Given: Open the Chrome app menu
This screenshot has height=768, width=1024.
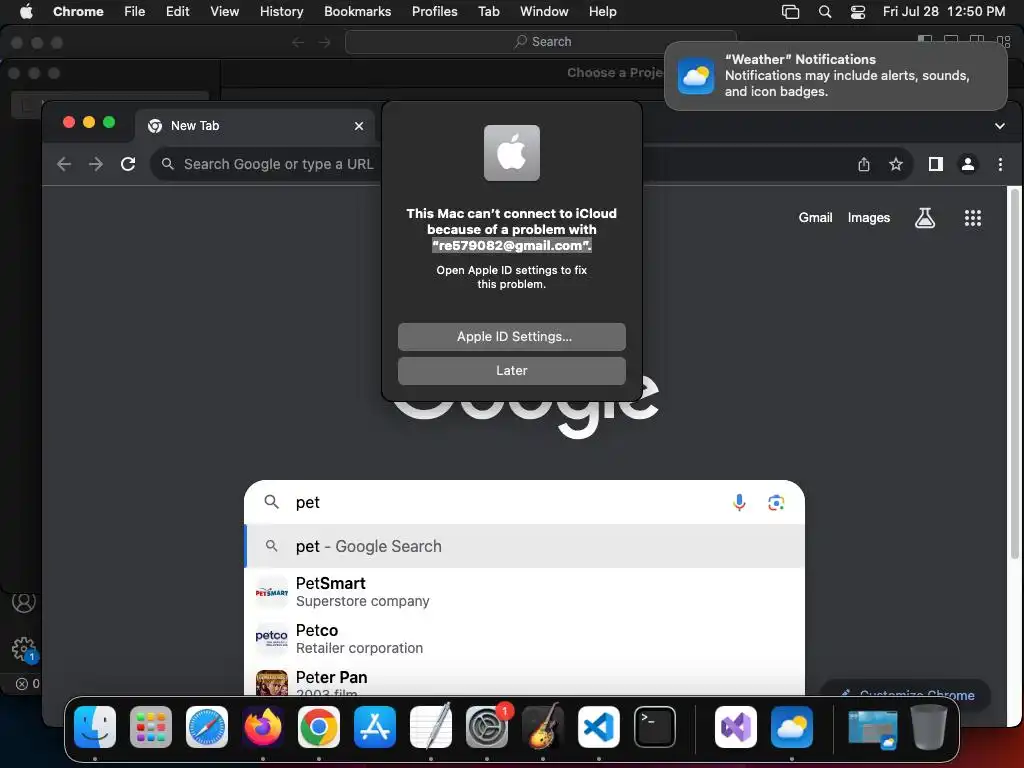Looking at the screenshot, I should pyautogui.click(x=78, y=12).
